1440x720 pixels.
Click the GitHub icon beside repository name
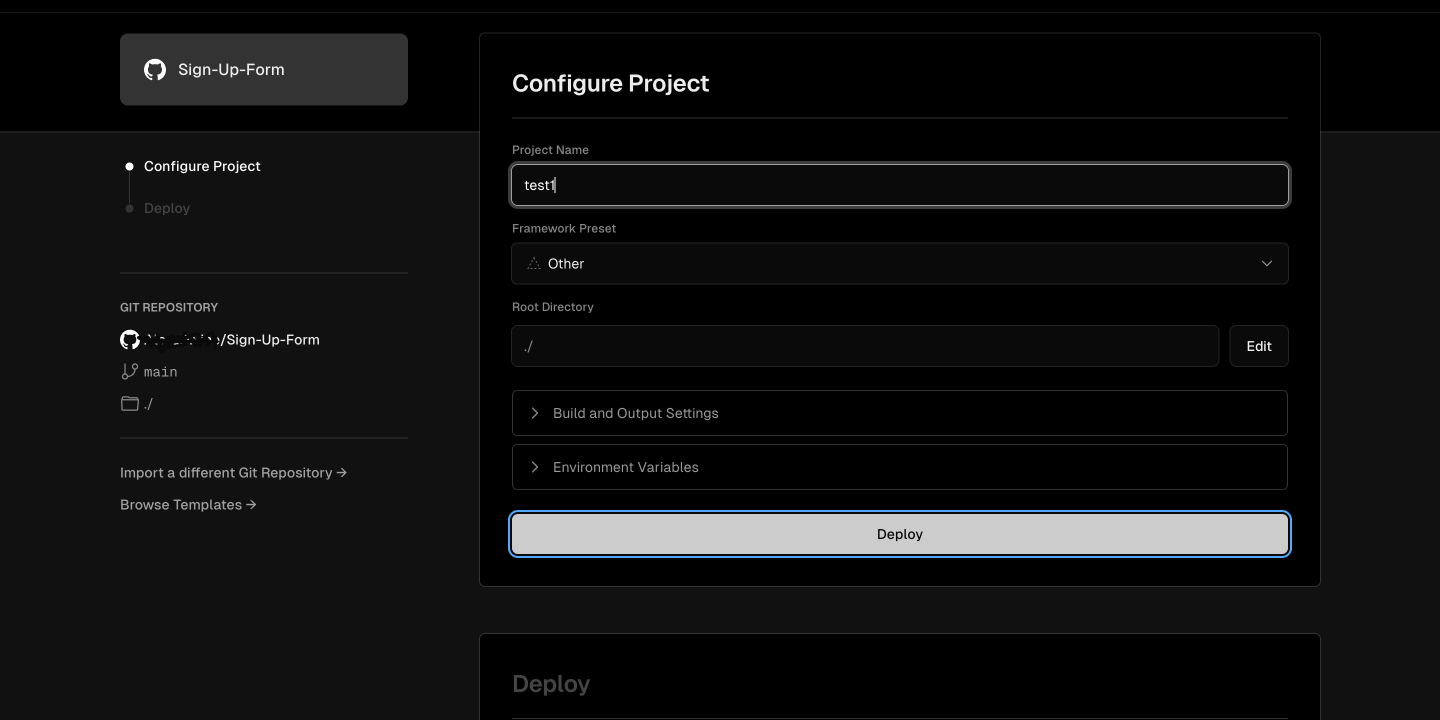click(130, 340)
